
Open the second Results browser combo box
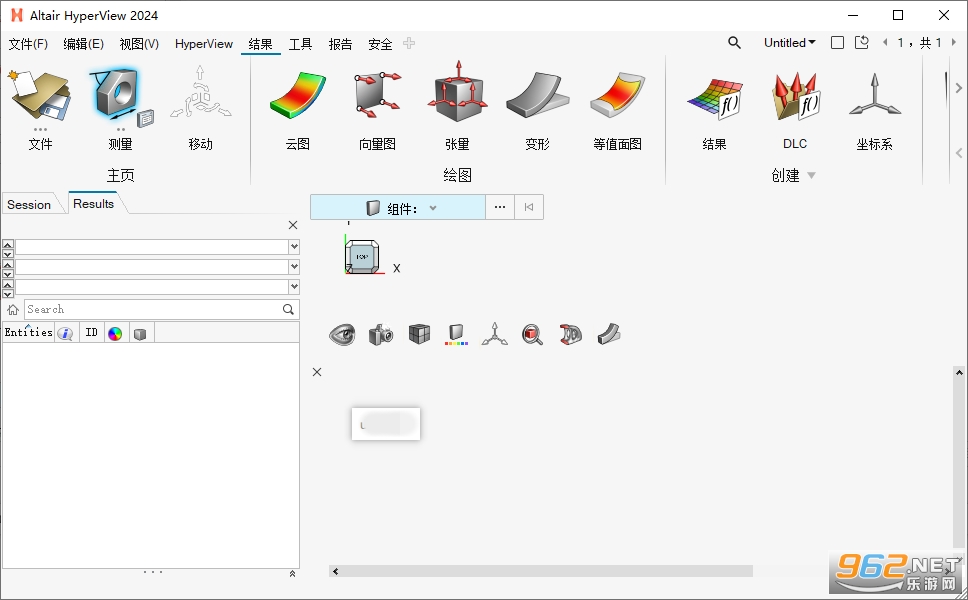[x=294, y=266]
